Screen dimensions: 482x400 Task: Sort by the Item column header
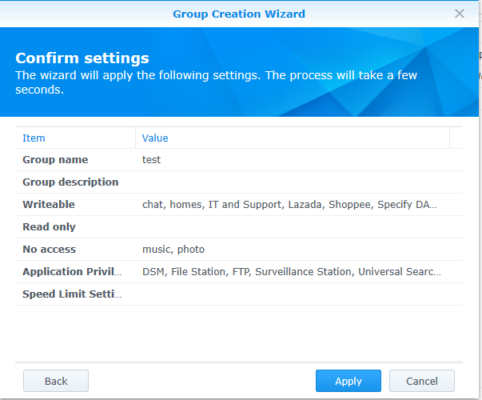click(x=75, y=138)
